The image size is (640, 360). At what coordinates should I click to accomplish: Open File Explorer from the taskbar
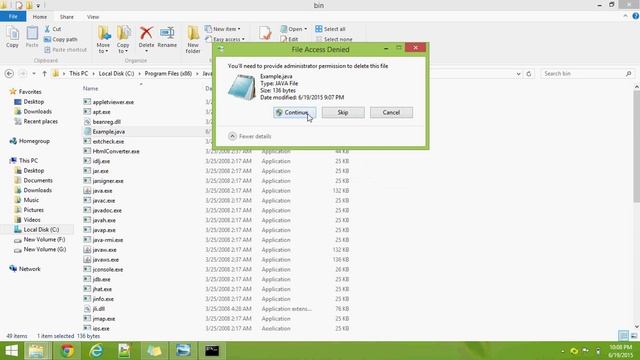36,351
